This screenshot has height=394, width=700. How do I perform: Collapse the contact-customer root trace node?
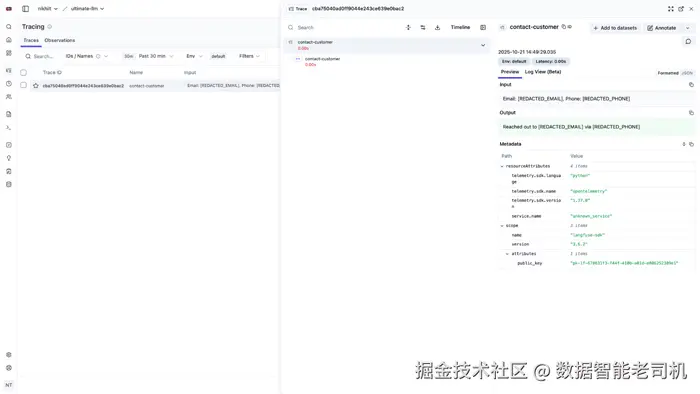483,45
